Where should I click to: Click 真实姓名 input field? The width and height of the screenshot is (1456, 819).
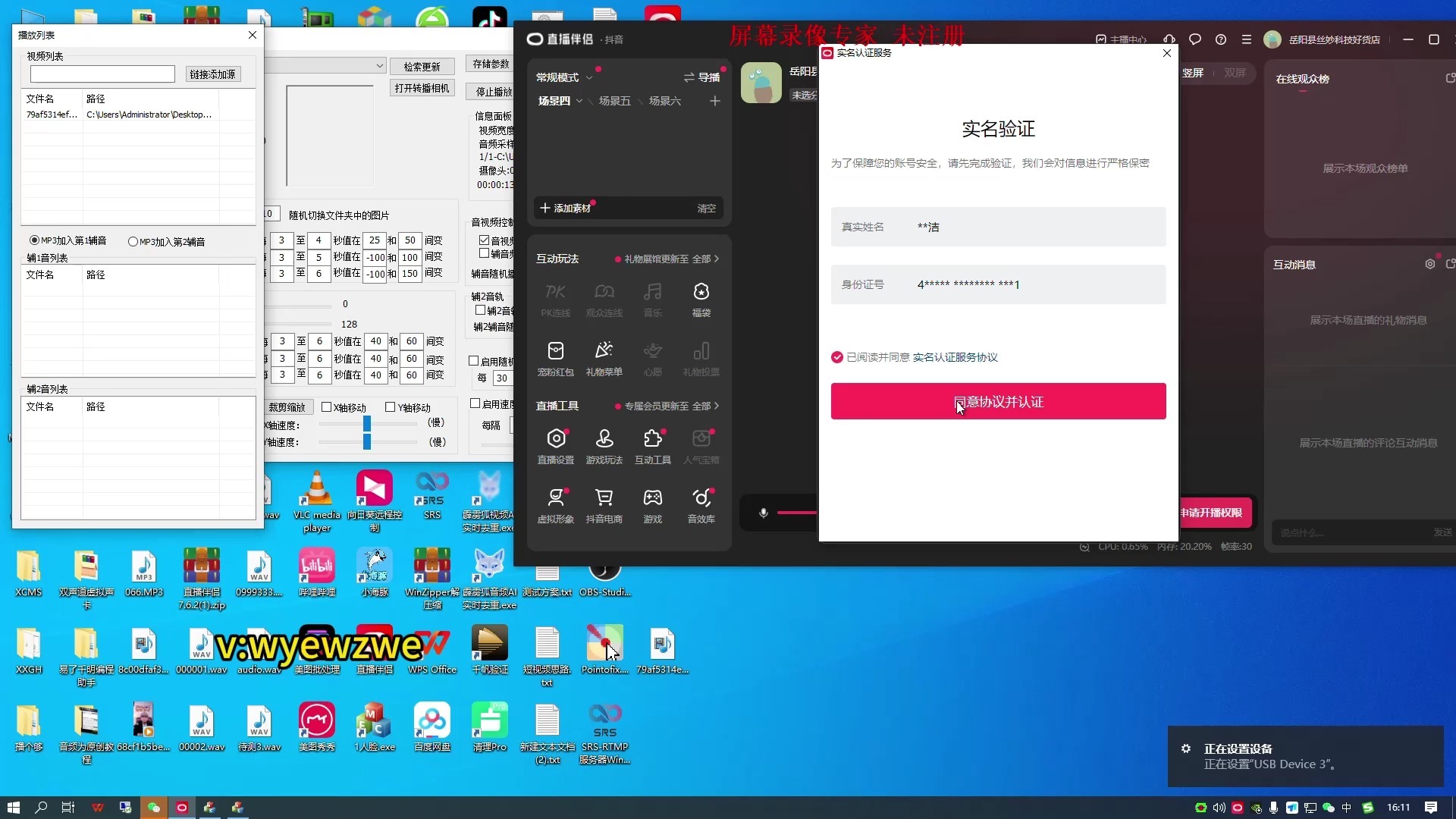pyautogui.click(x=998, y=227)
